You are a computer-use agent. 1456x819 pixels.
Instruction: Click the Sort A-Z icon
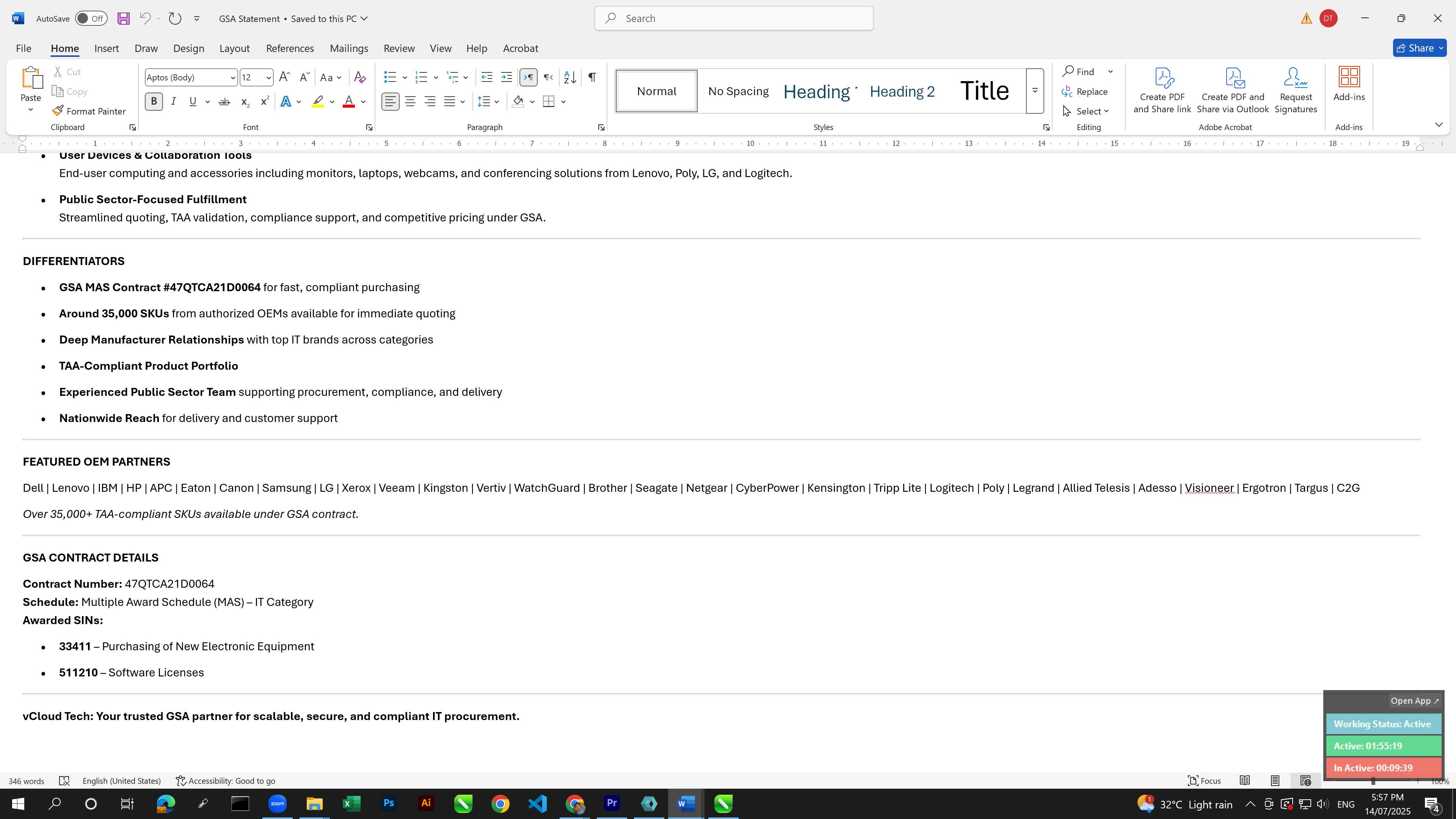570,77
